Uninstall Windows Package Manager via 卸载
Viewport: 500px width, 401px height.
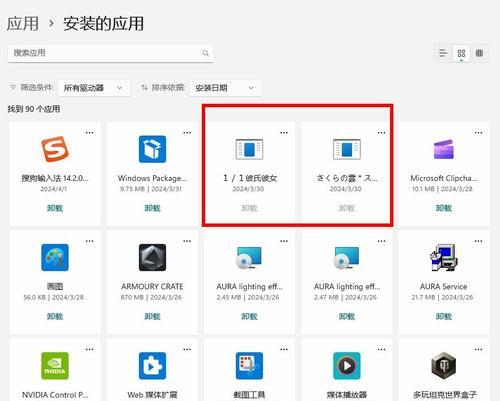click(152, 208)
